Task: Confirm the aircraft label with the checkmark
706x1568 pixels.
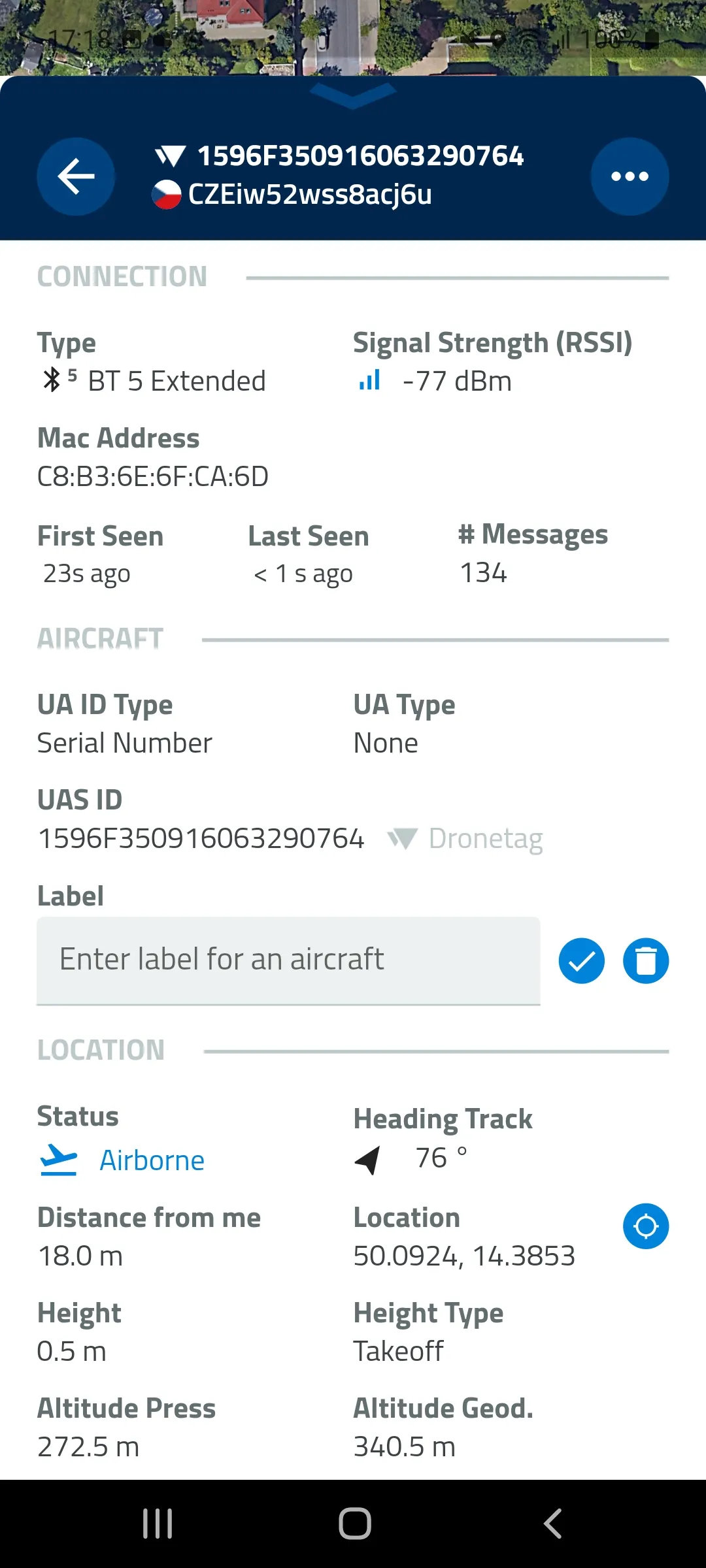Action: coord(581,961)
